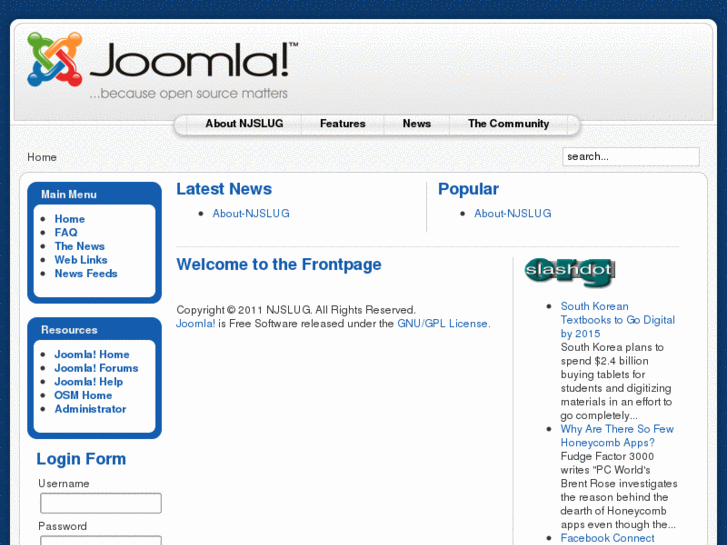The width and height of the screenshot is (727, 545).
Task: Click the Joomla! link in footer
Action: point(195,323)
